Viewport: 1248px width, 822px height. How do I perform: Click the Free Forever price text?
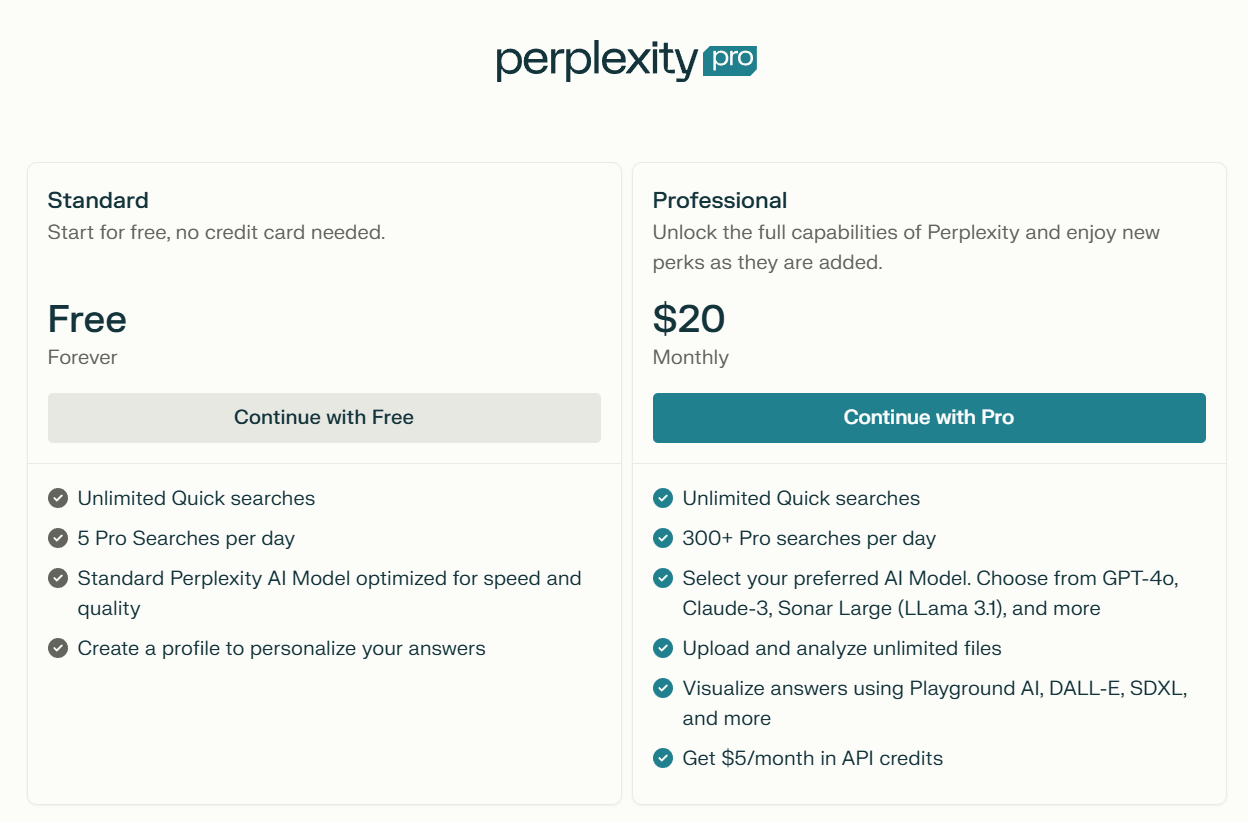tap(87, 320)
